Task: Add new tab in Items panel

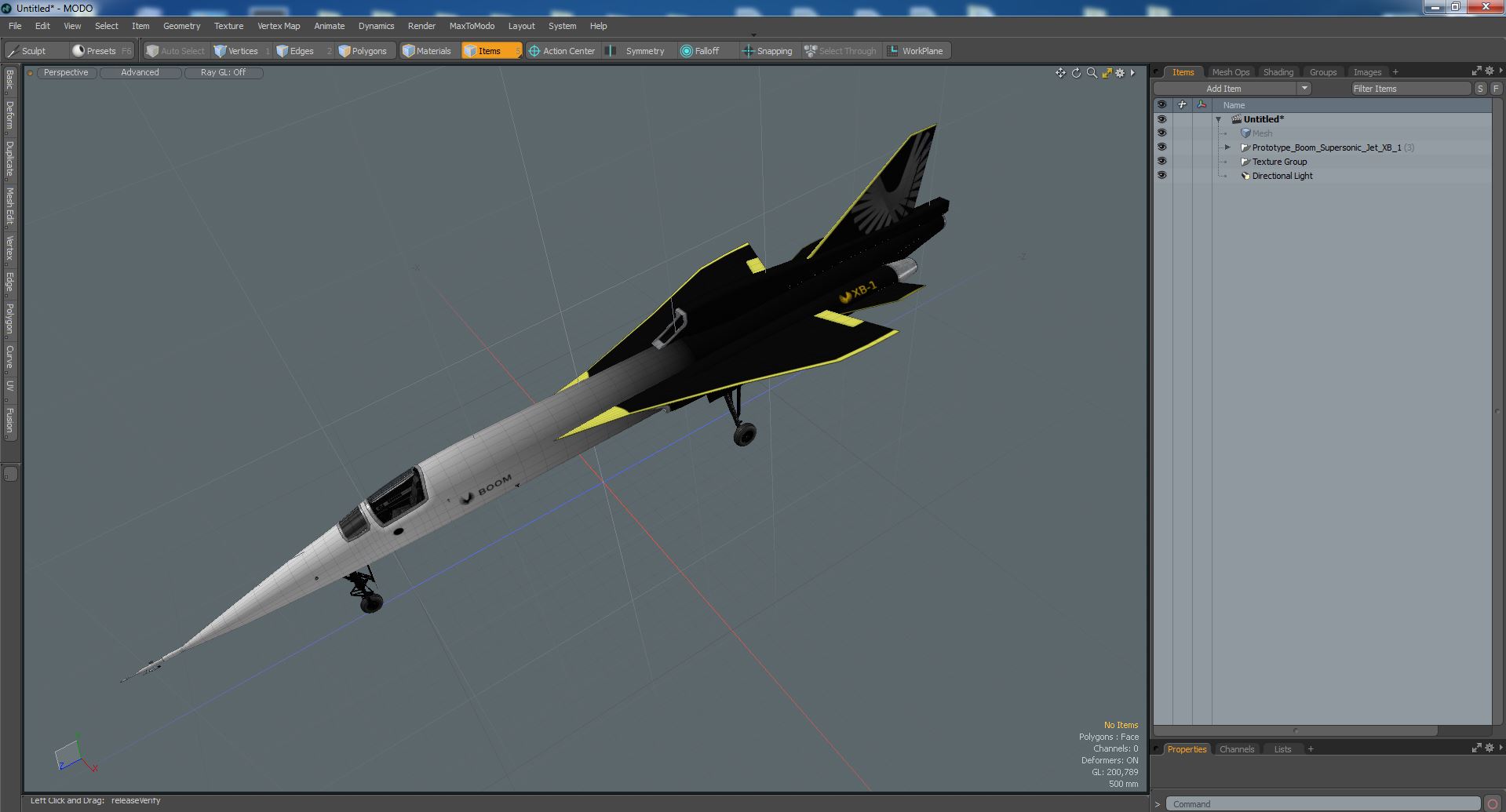Action: 1395,72
